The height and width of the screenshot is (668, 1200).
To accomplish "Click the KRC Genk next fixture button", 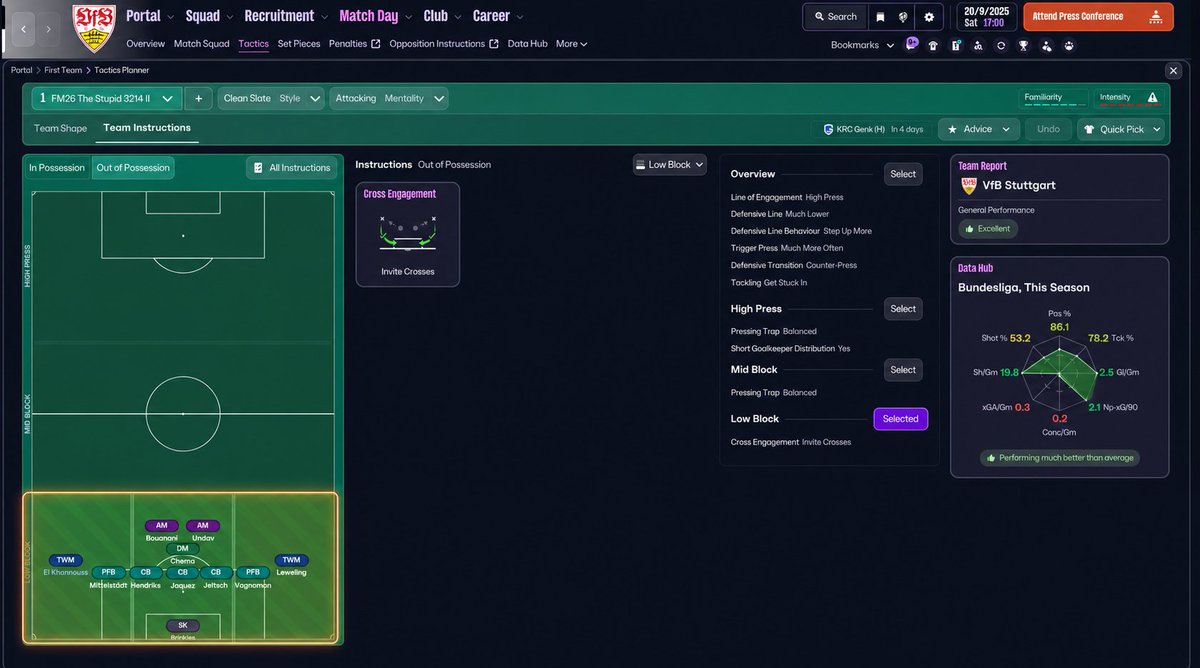I will point(873,129).
